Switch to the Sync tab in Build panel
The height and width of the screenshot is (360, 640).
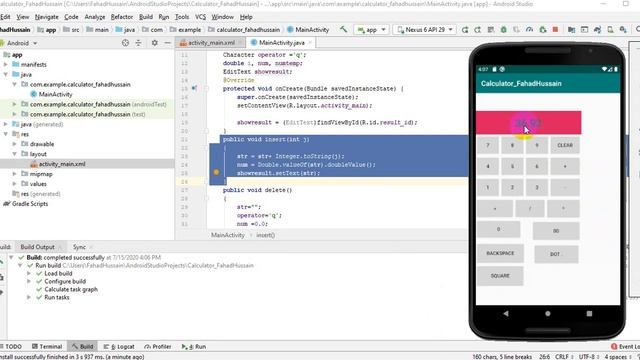pos(79,247)
